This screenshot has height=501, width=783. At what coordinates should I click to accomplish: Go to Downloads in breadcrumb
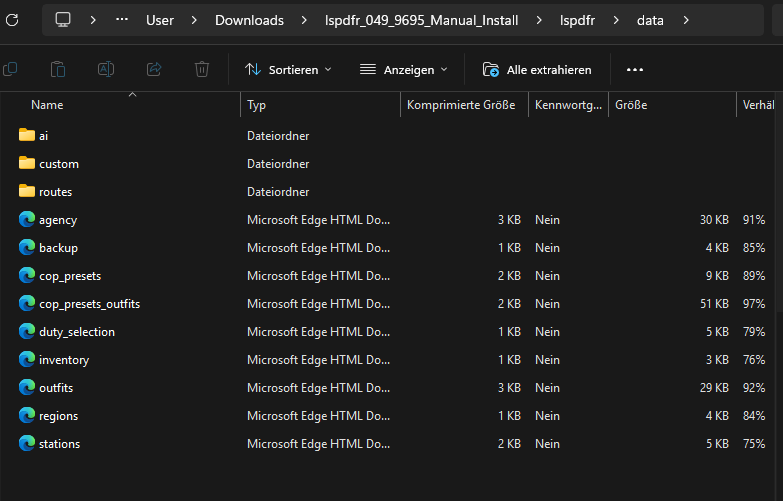[249, 20]
